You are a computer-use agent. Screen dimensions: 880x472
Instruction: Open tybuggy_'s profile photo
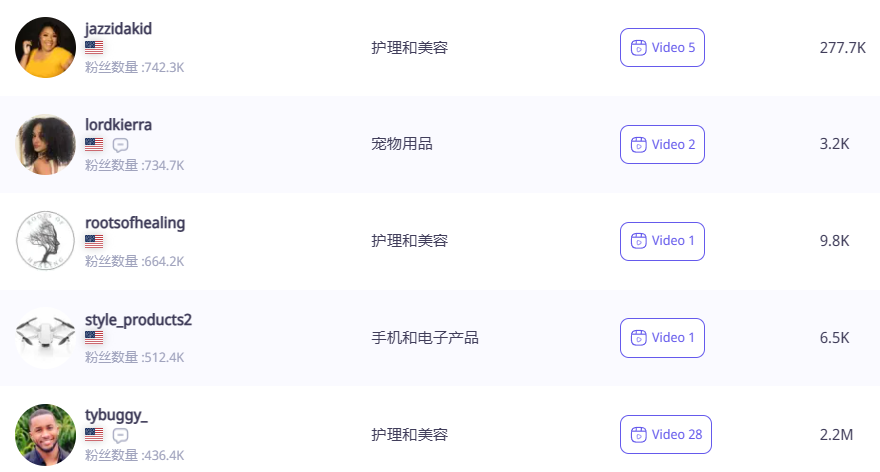[46, 435]
